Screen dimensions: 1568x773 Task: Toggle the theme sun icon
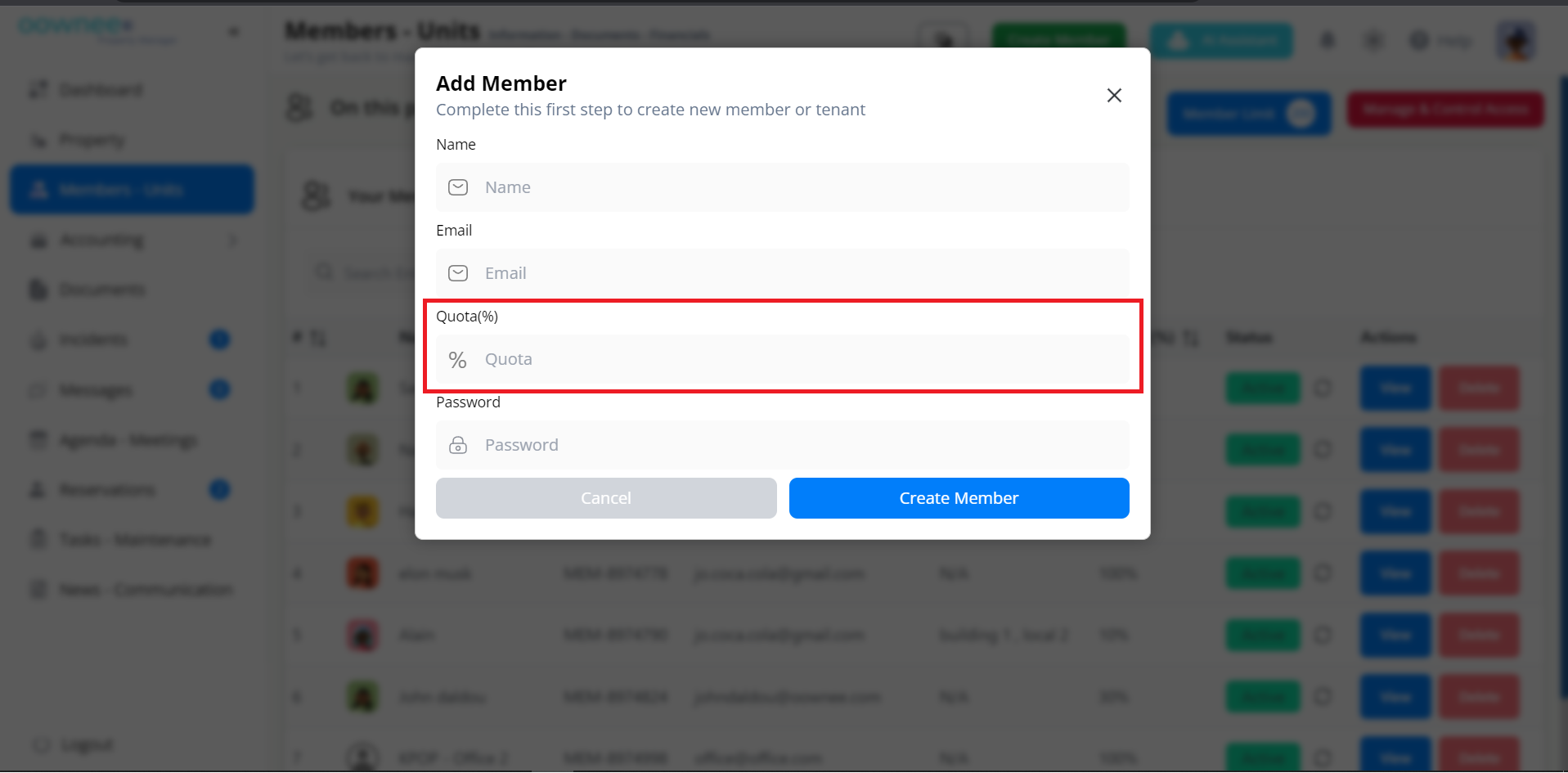[1373, 40]
